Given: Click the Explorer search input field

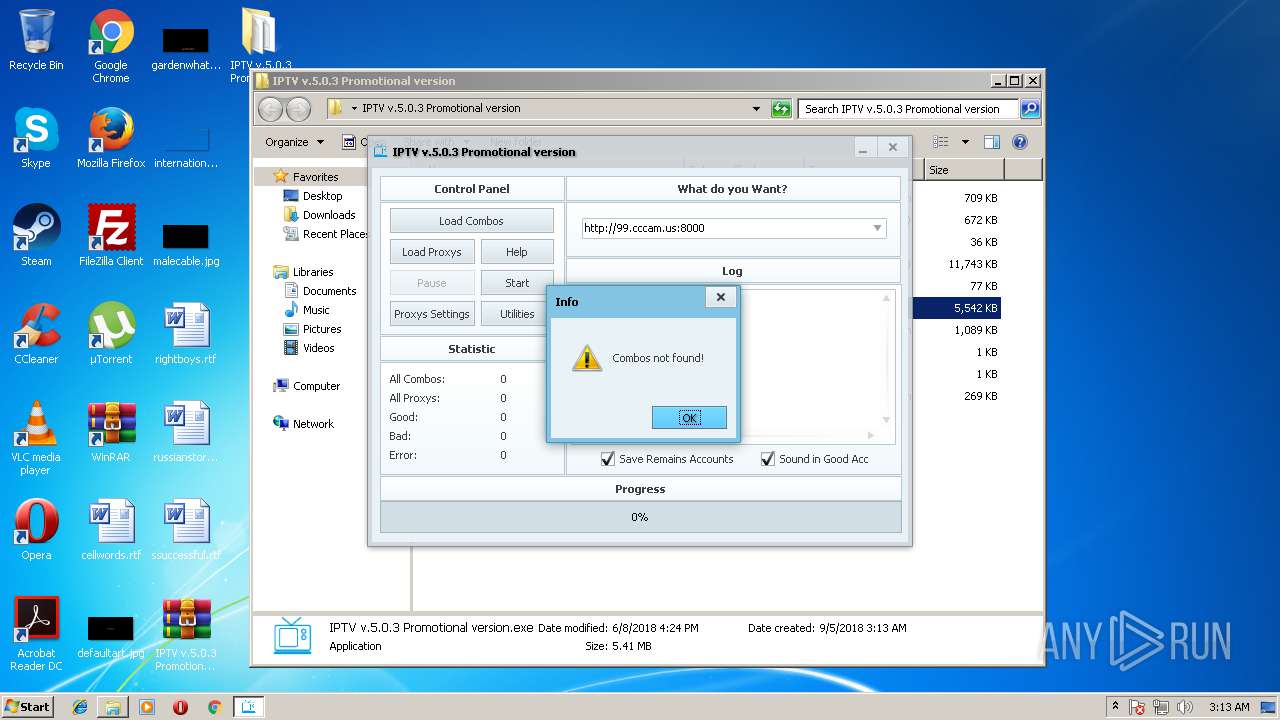Looking at the screenshot, I should (x=909, y=109).
